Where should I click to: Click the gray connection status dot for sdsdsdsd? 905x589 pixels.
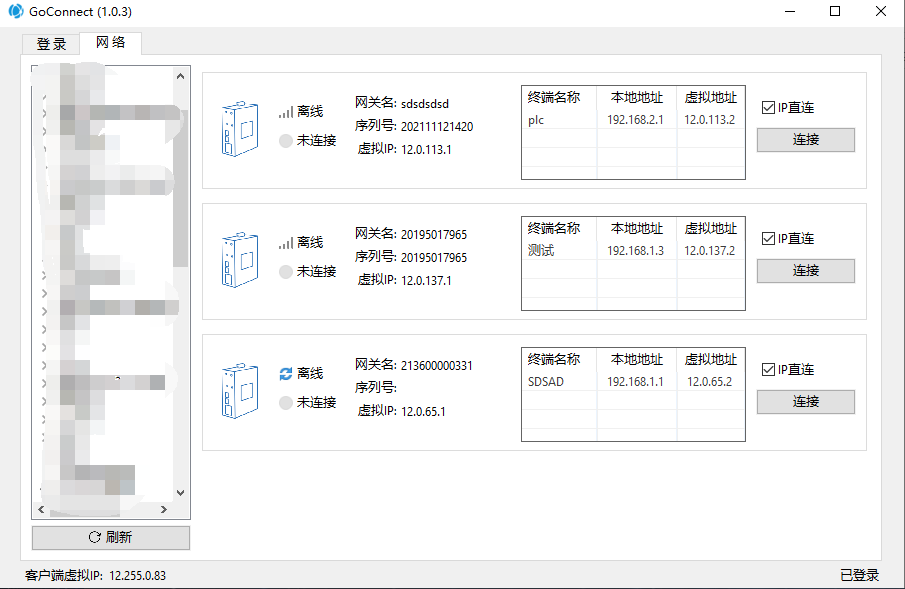286,141
